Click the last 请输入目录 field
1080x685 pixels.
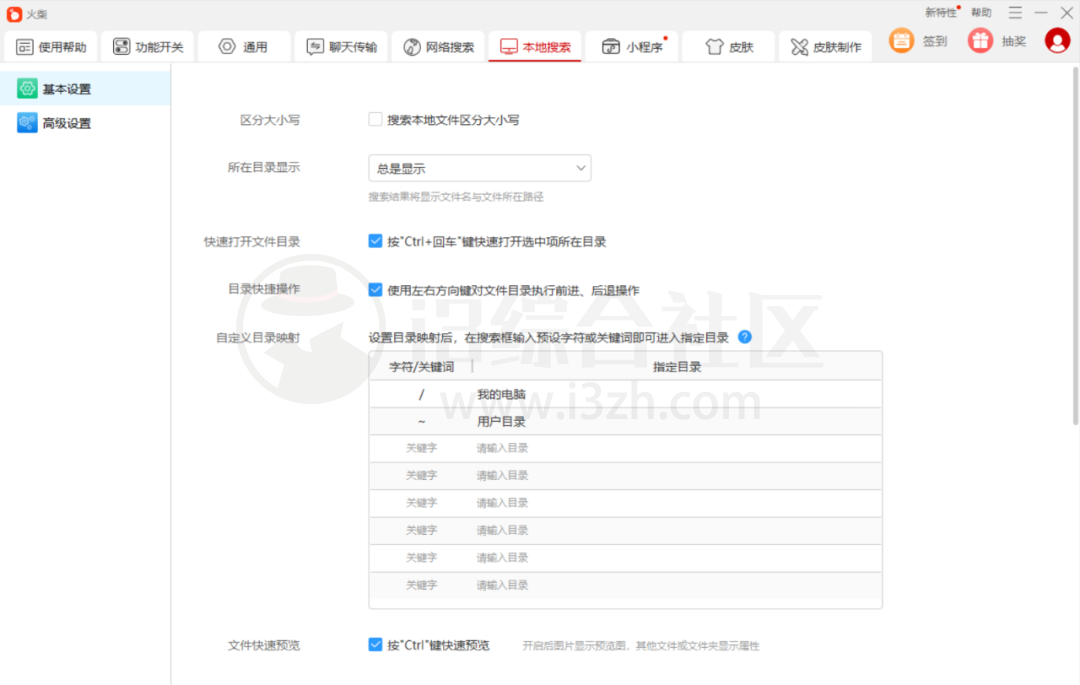(502, 585)
